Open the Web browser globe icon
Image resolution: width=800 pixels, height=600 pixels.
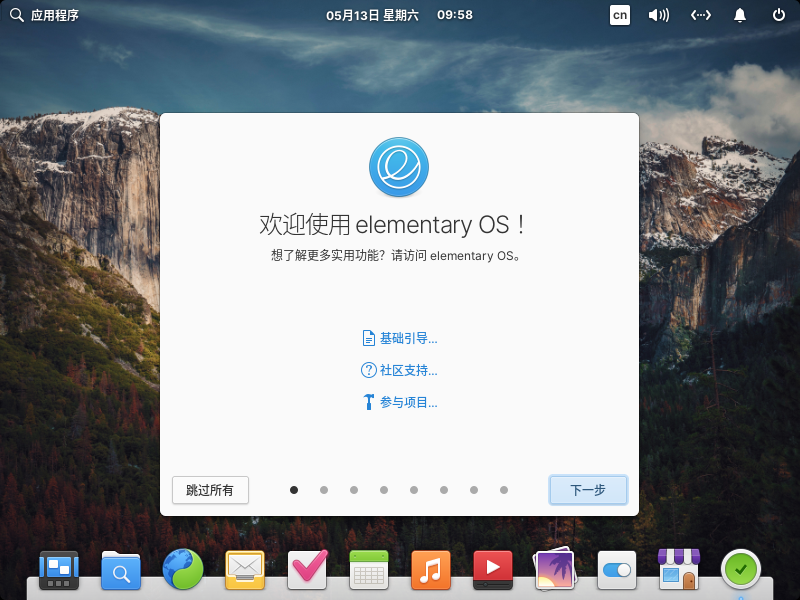point(183,569)
